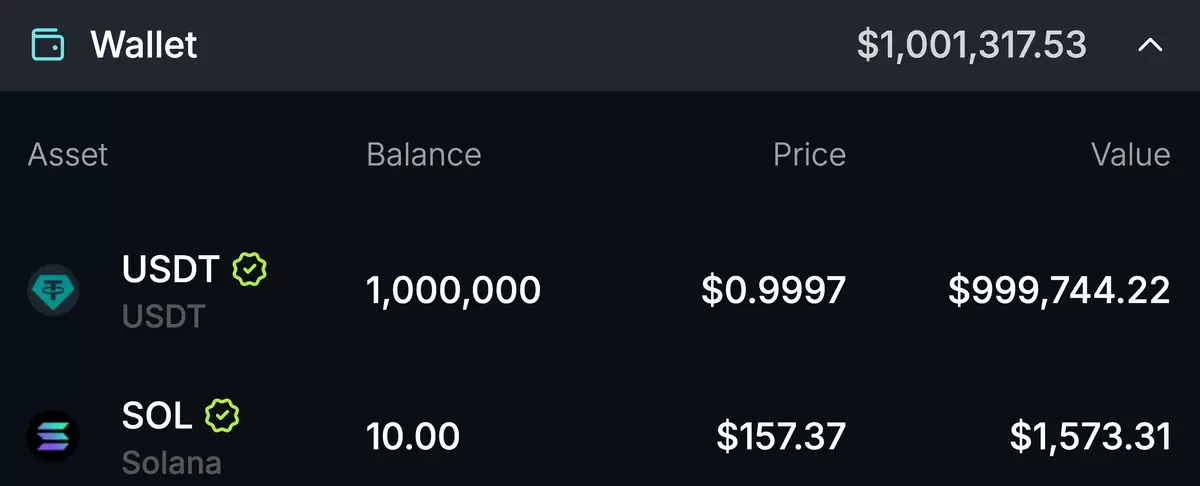Click the SOL balance of 10.00
1200x486 pixels.
pos(413,437)
